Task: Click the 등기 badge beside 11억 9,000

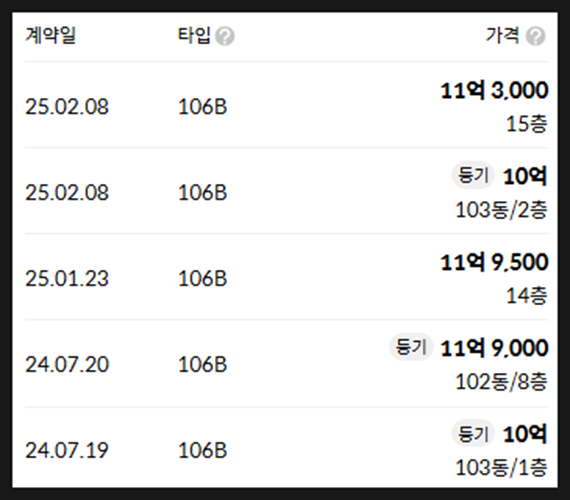Action: (x=411, y=347)
